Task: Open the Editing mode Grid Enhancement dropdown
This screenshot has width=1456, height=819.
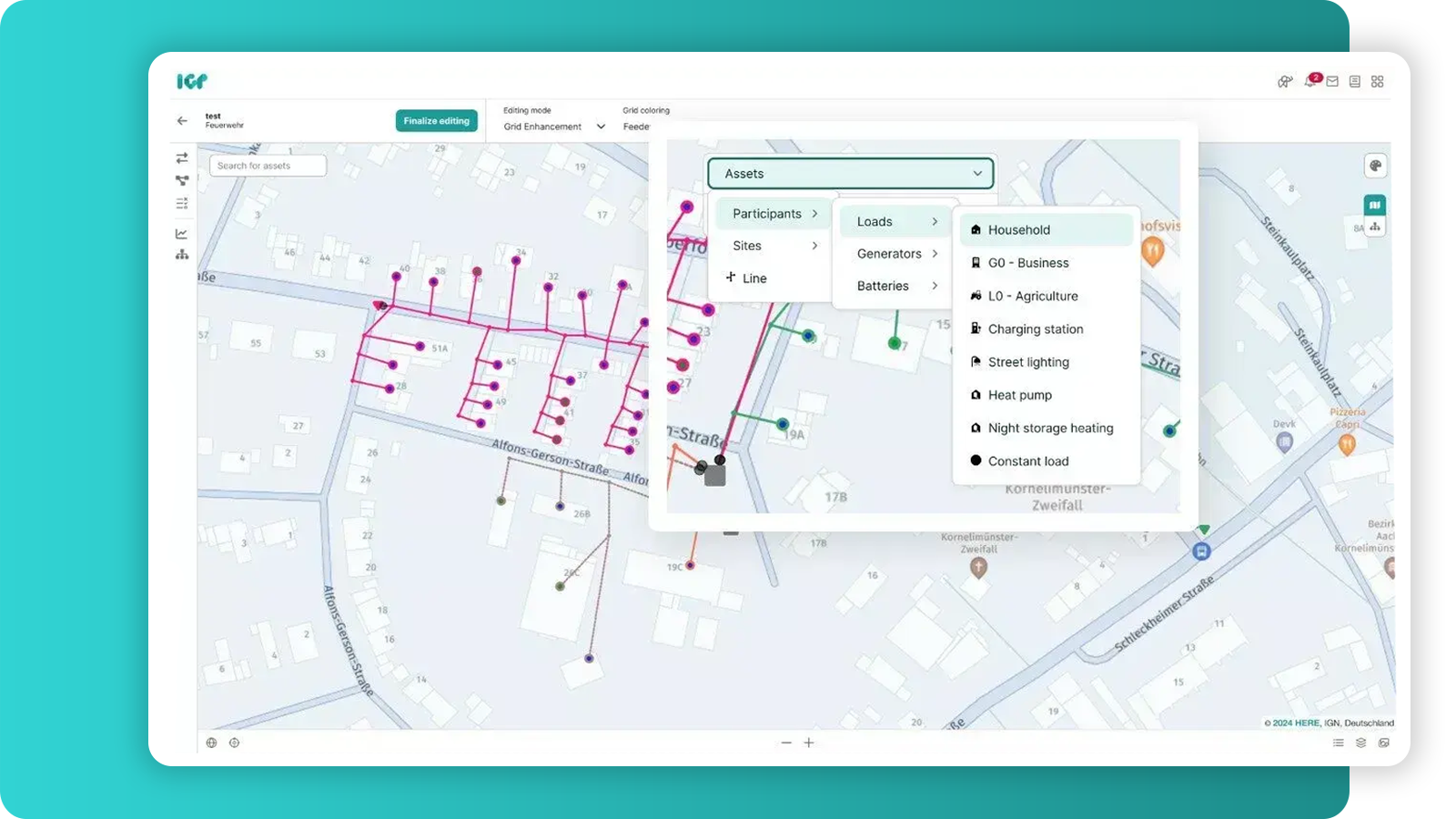Action: [554, 126]
